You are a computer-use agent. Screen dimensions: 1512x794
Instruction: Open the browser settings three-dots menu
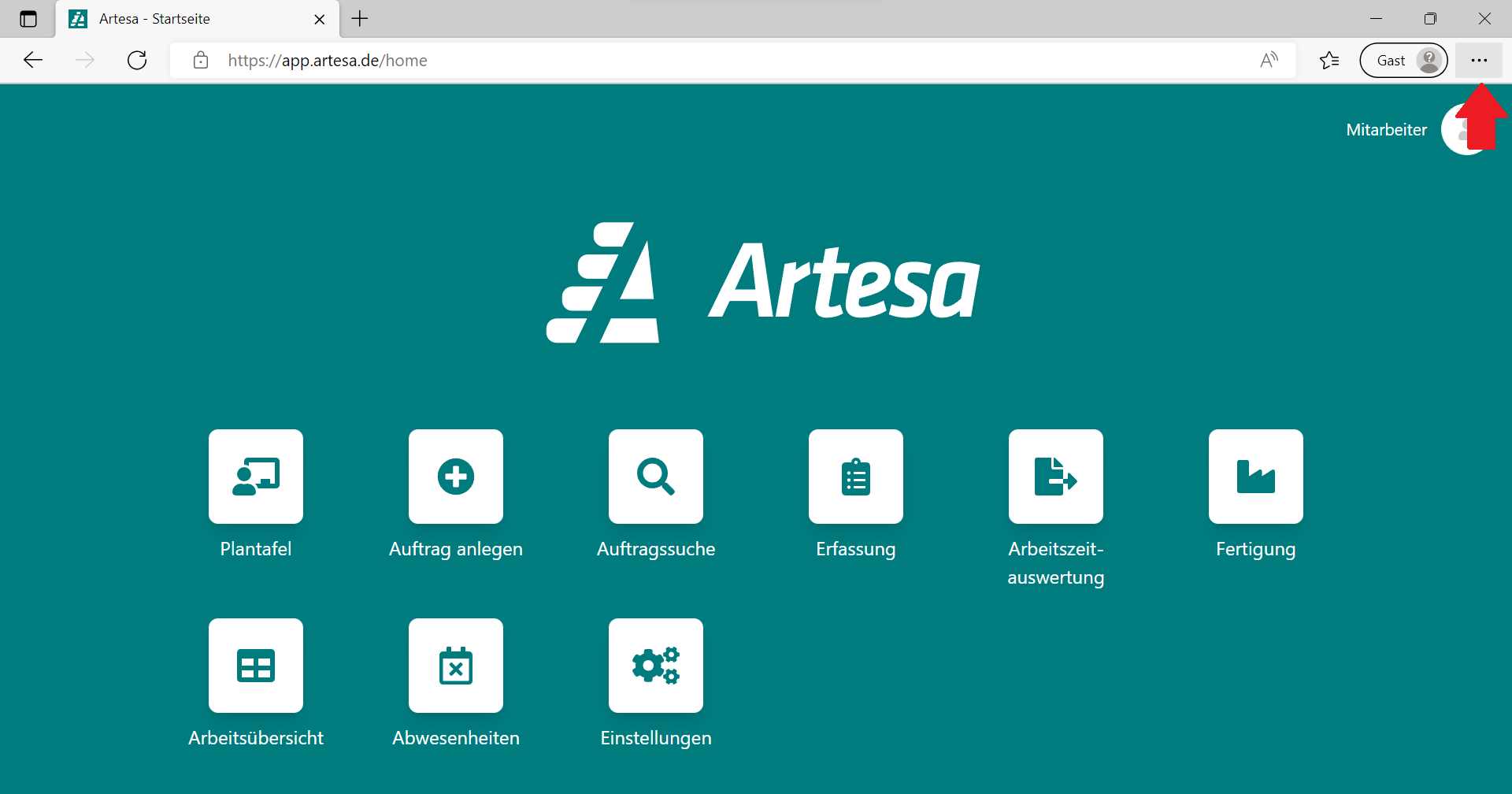point(1479,61)
